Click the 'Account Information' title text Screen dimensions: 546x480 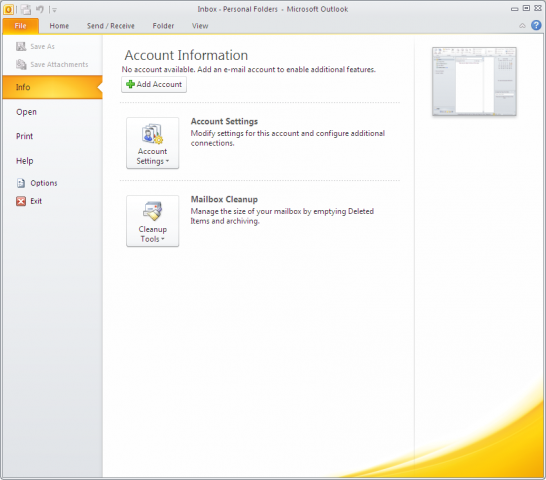tap(186, 55)
